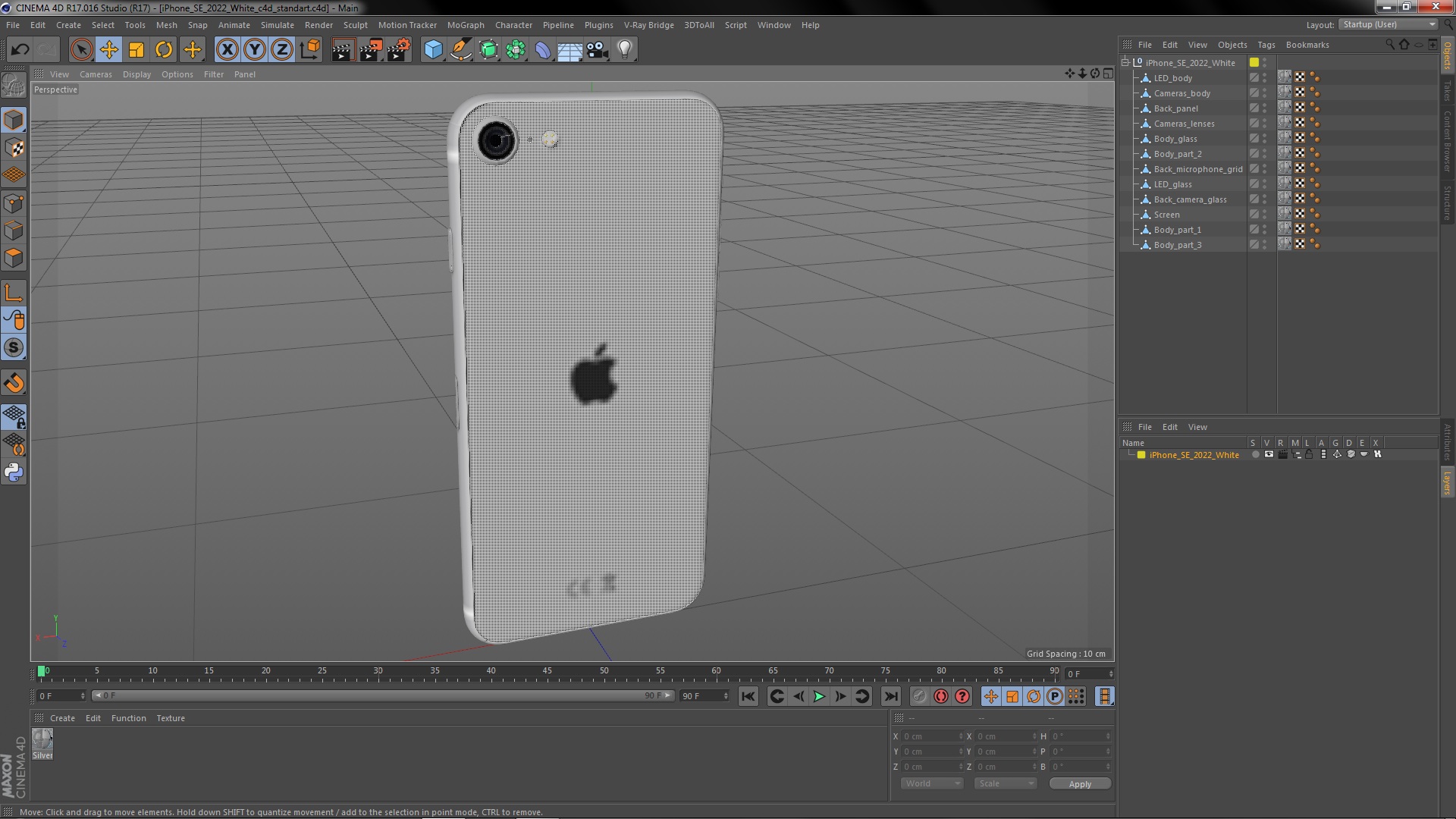Select the Screen object
Viewport: 1456px width, 819px height.
(x=1166, y=215)
